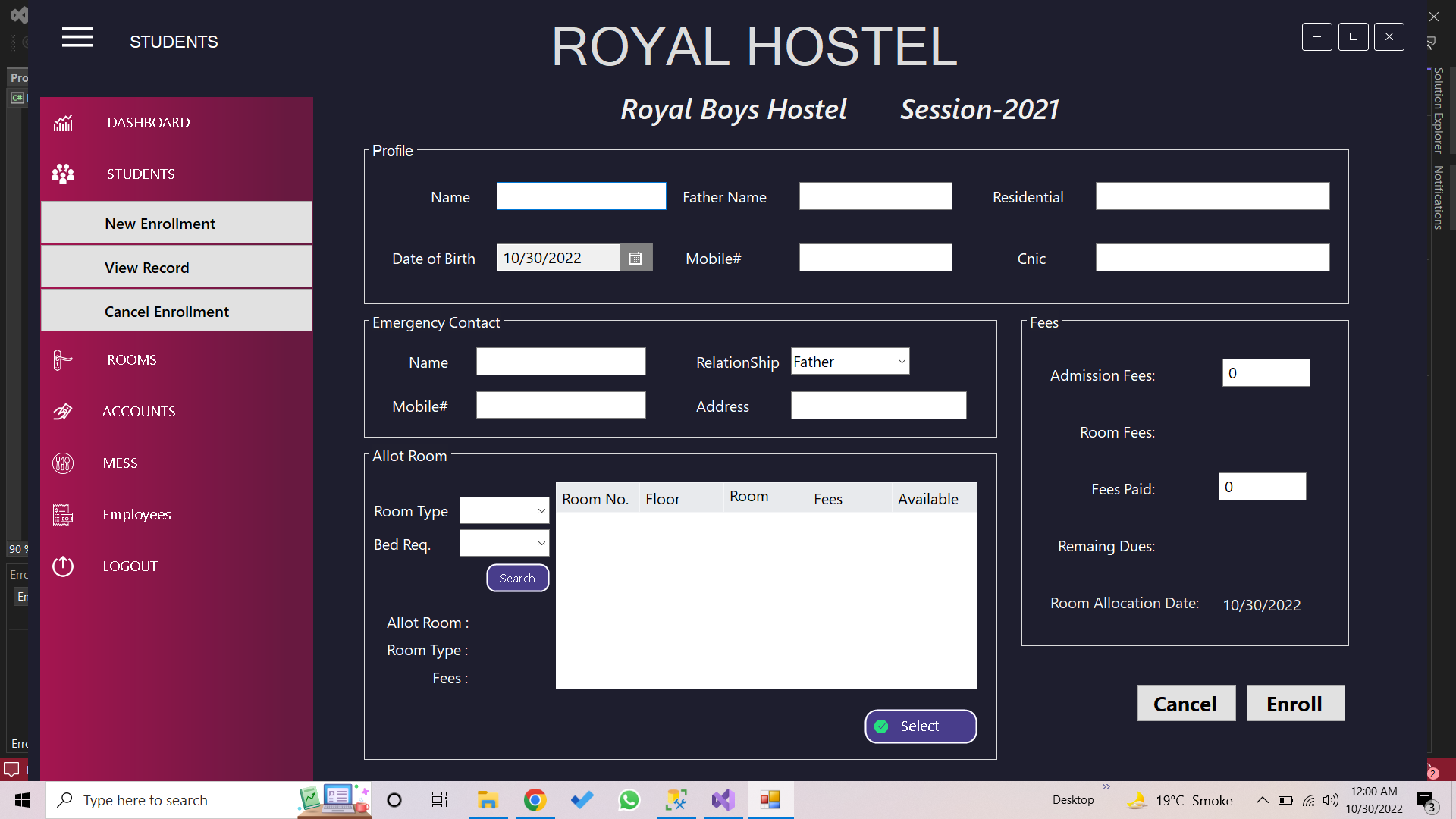Screen dimensions: 1456x819
Task: Click the Employees badge icon
Action: [63, 514]
